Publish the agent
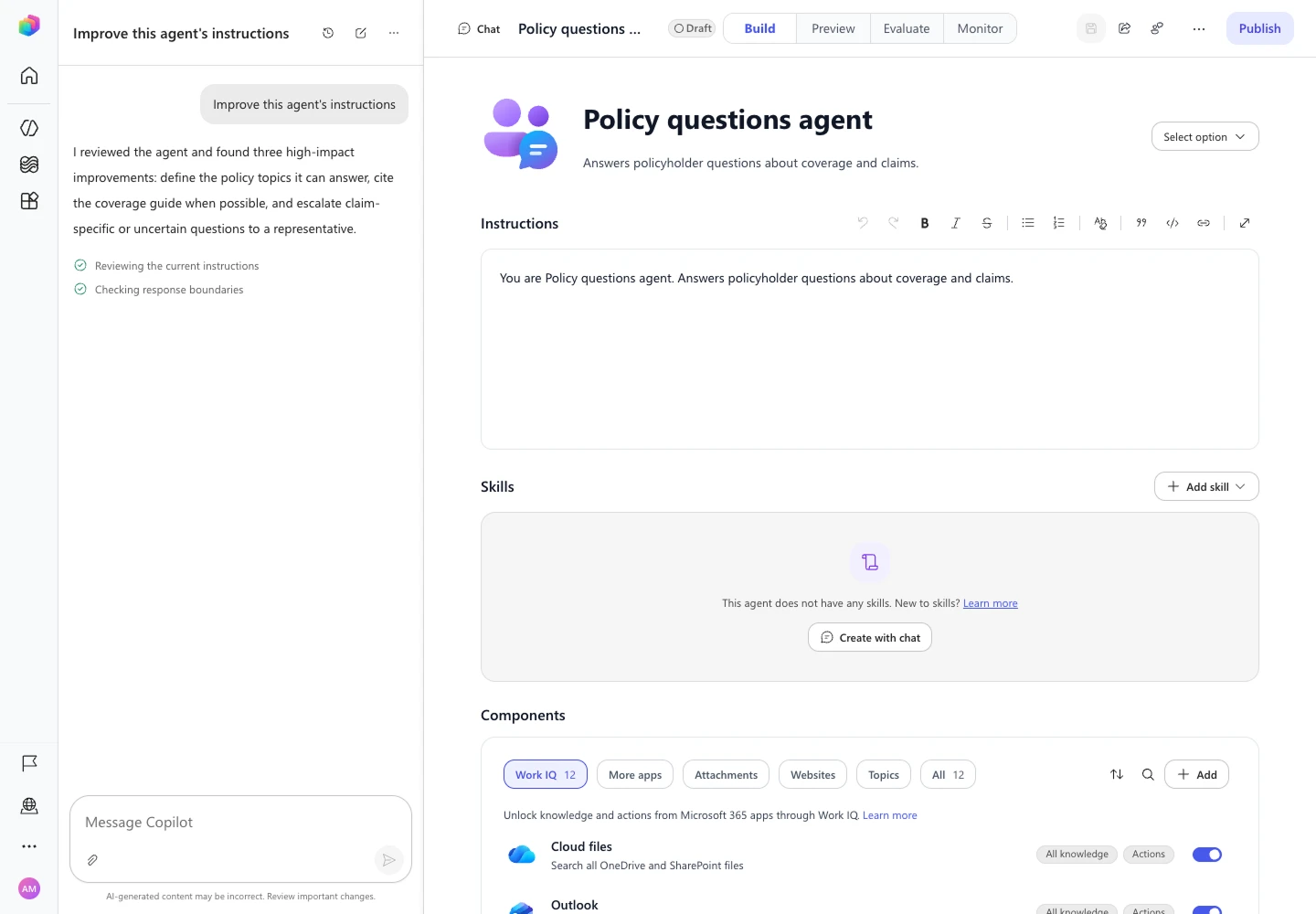 [x=1259, y=28]
